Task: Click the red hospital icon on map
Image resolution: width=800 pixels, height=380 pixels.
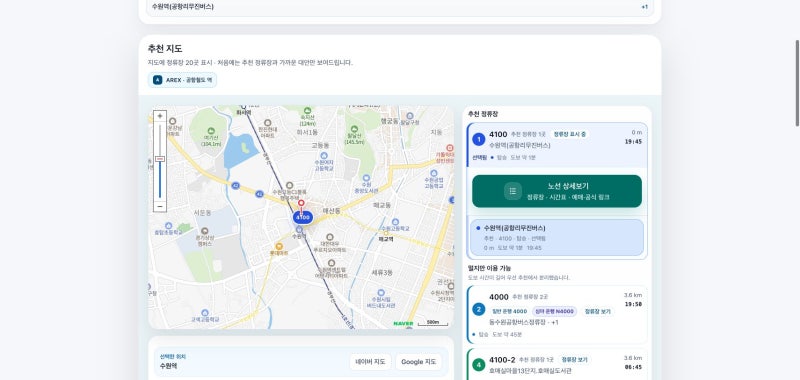Action: click(x=449, y=147)
